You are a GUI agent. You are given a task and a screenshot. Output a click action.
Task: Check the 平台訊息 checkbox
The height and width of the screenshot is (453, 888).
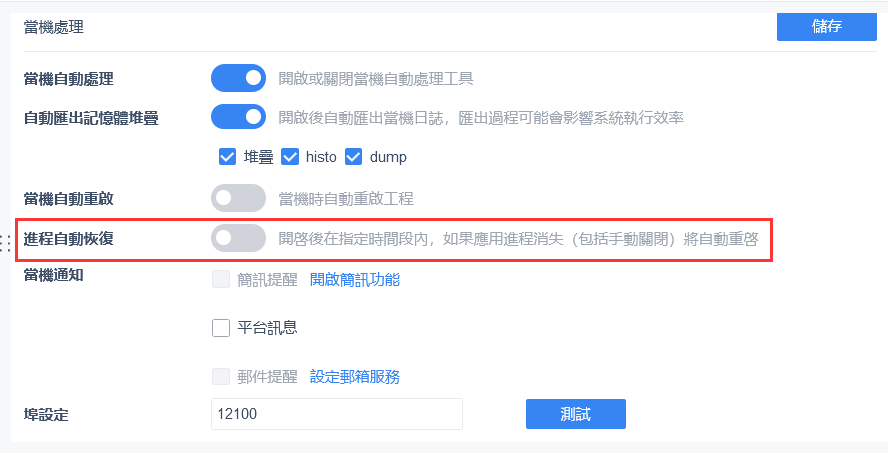221,328
